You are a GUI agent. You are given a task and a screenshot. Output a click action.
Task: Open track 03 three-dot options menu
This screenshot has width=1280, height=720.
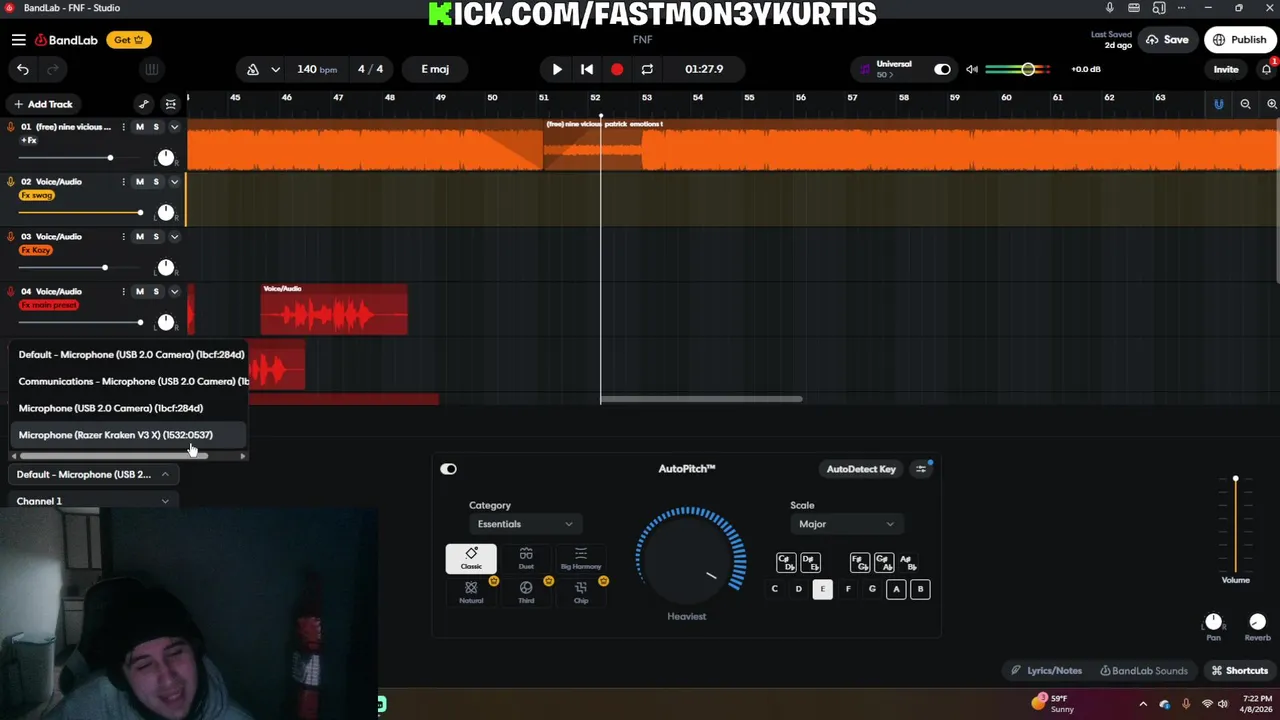(x=123, y=237)
